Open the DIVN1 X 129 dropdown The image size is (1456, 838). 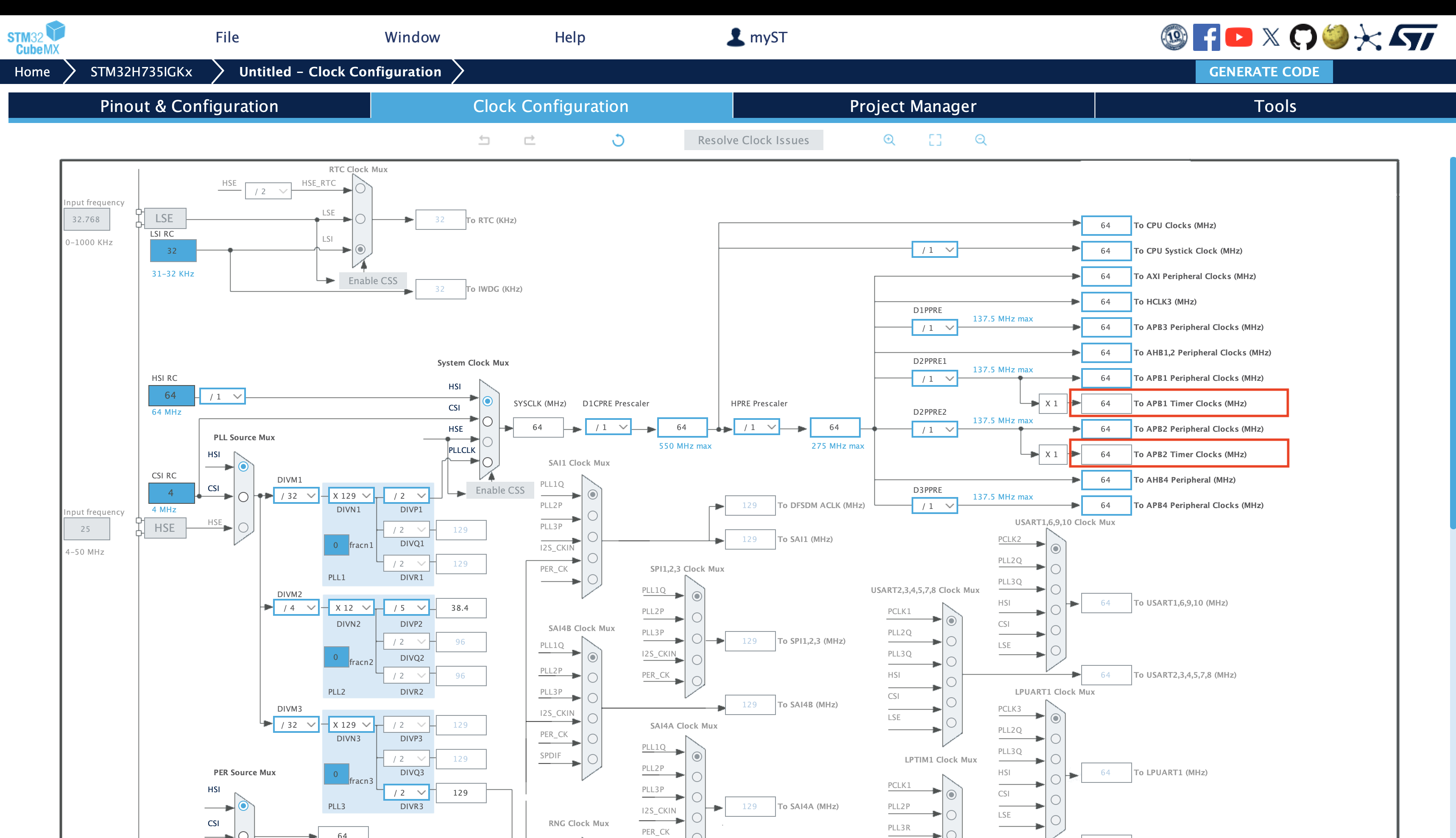point(351,495)
